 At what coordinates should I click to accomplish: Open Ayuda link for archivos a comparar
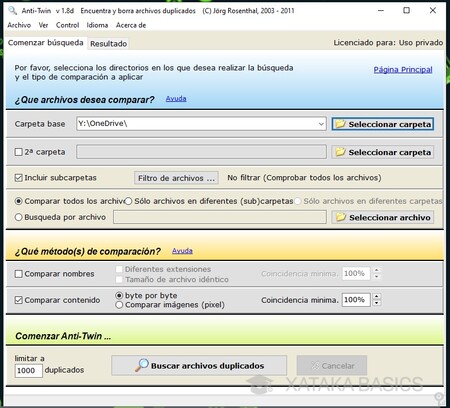[176, 99]
